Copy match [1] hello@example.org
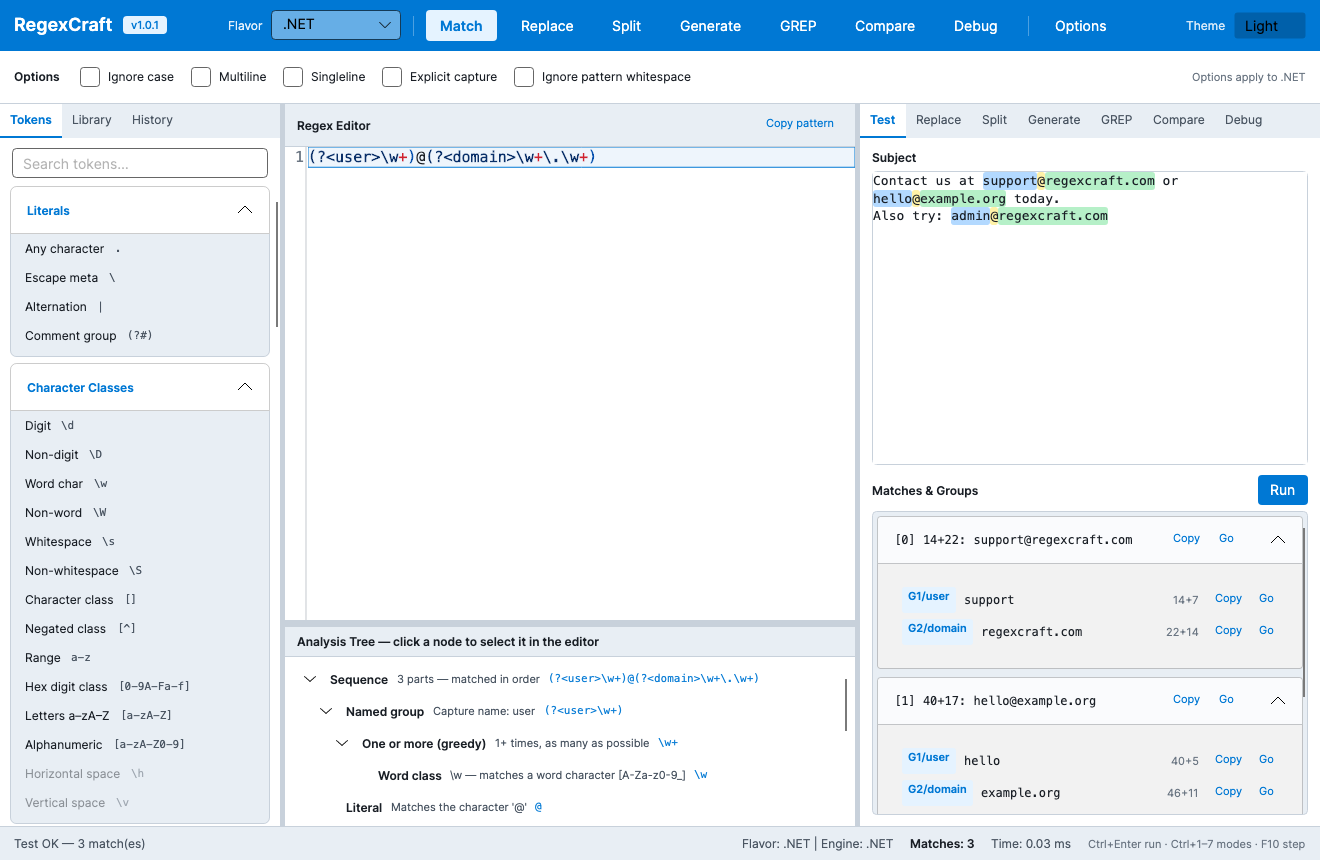1320x860 pixels. pyautogui.click(x=1186, y=699)
